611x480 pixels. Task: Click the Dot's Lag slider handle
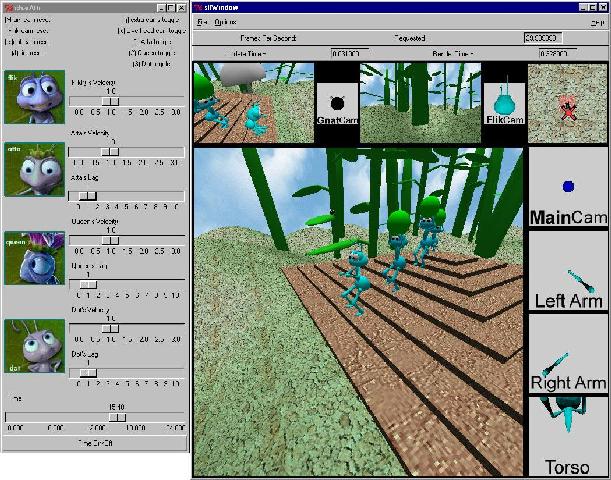(x=88, y=373)
